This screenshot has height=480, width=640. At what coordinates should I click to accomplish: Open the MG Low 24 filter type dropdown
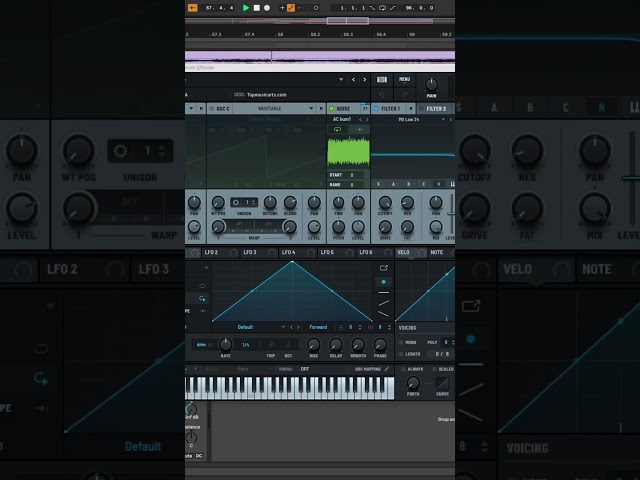pos(443,120)
